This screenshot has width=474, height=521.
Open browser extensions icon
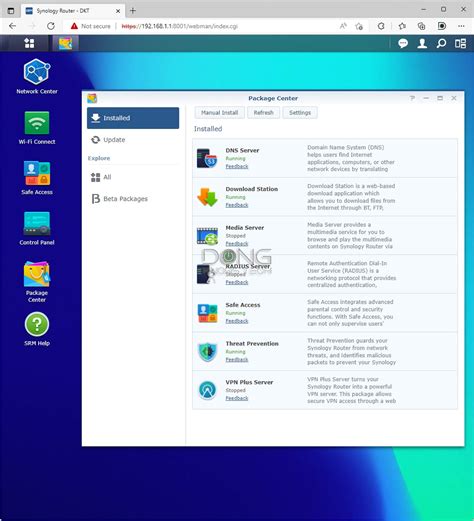click(x=381, y=26)
